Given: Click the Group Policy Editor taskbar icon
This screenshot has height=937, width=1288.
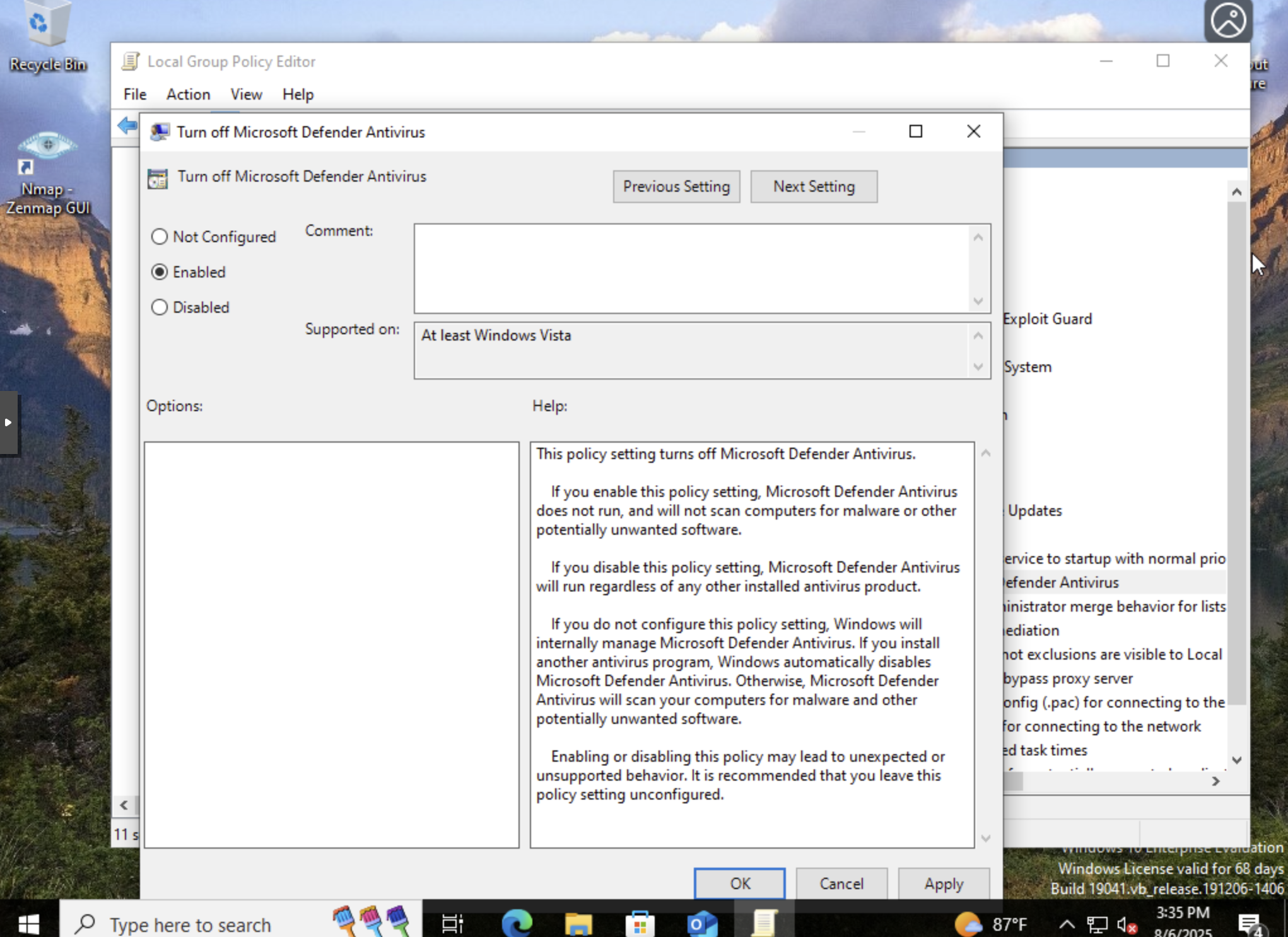Looking at the screenshot, I should click(763, 924).
